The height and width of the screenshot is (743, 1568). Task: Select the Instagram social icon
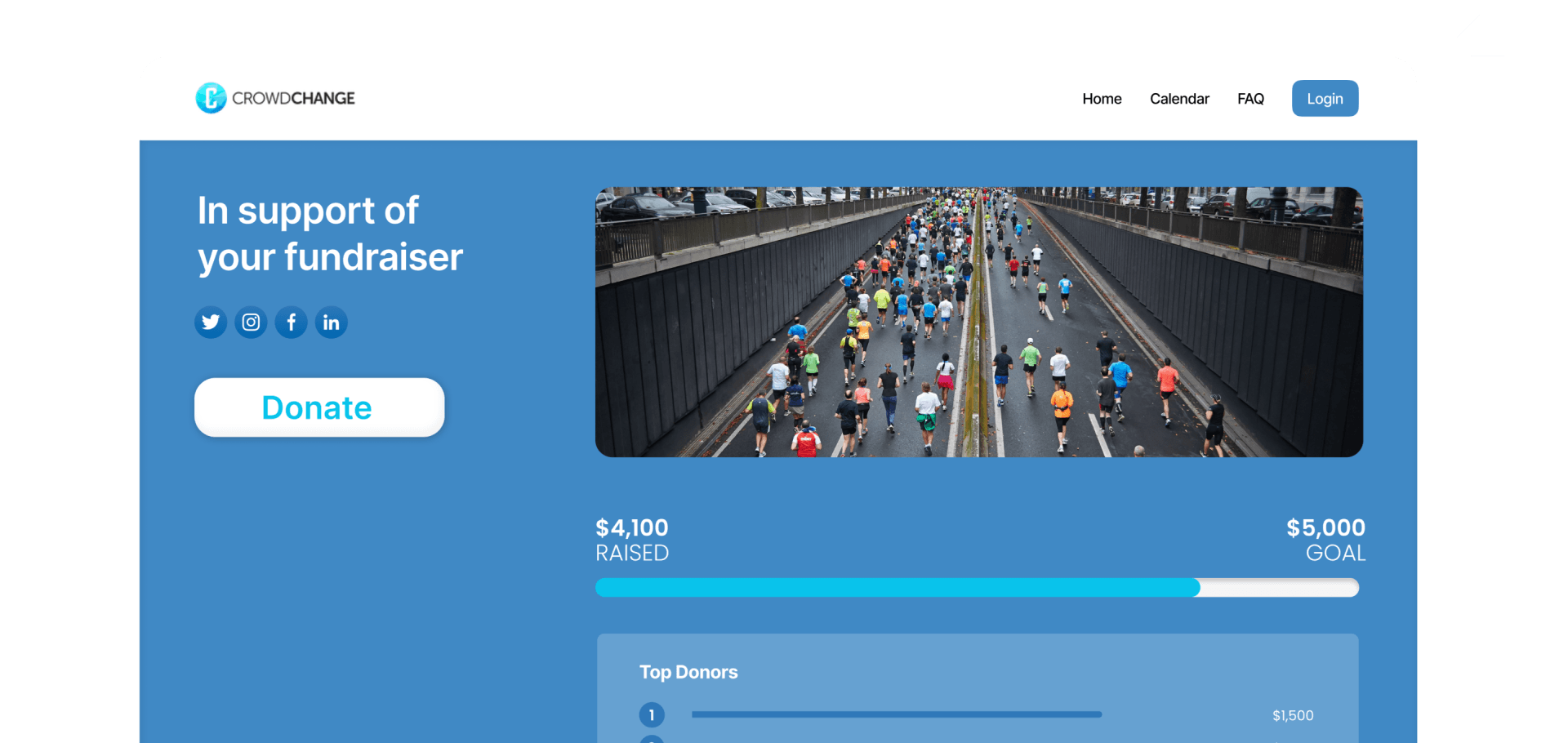pos(250,322)
